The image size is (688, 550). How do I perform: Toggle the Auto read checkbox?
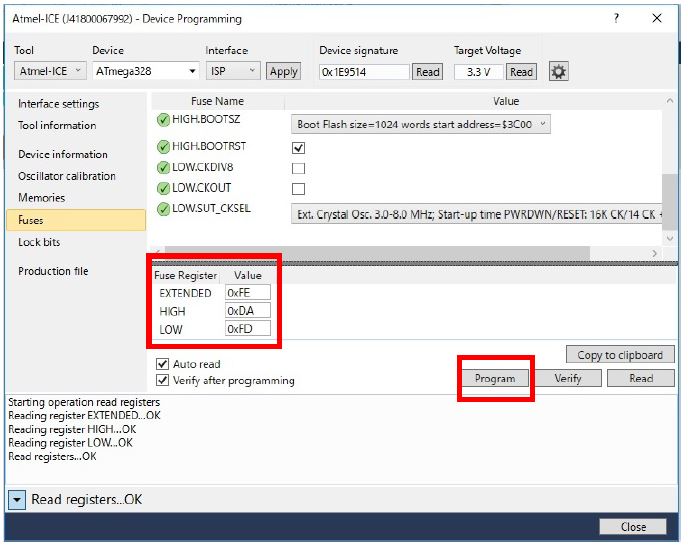pyautogui.click(x=163, y=364)
